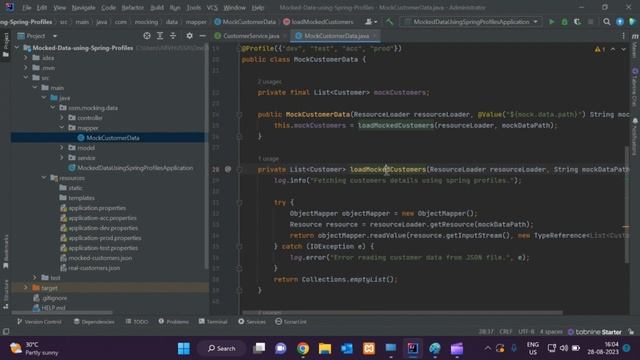Viewport: 640px width, 360px height.
Task: Open SonarLint tool window
Action: pyautogui.click(x=291, y=322)
